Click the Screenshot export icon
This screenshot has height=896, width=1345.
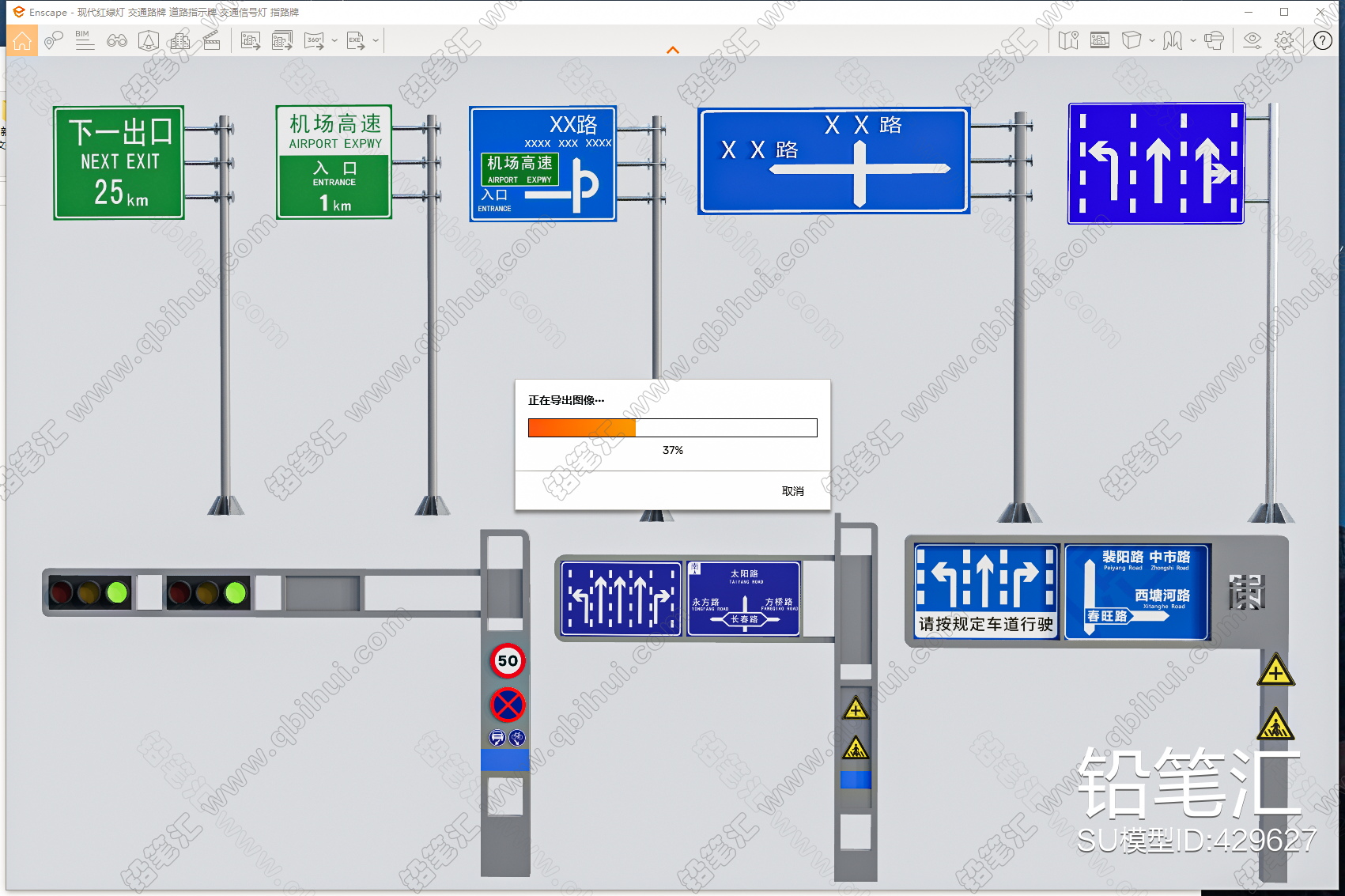[251, 40]
